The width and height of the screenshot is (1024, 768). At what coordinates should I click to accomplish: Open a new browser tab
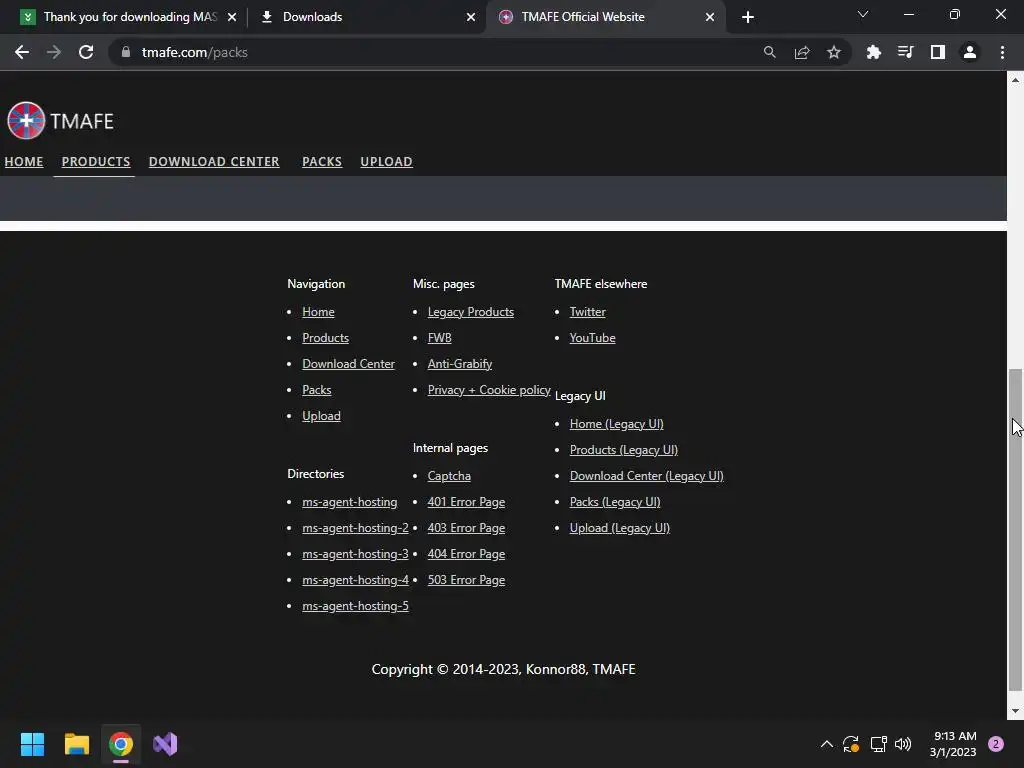tap(748, 17)
